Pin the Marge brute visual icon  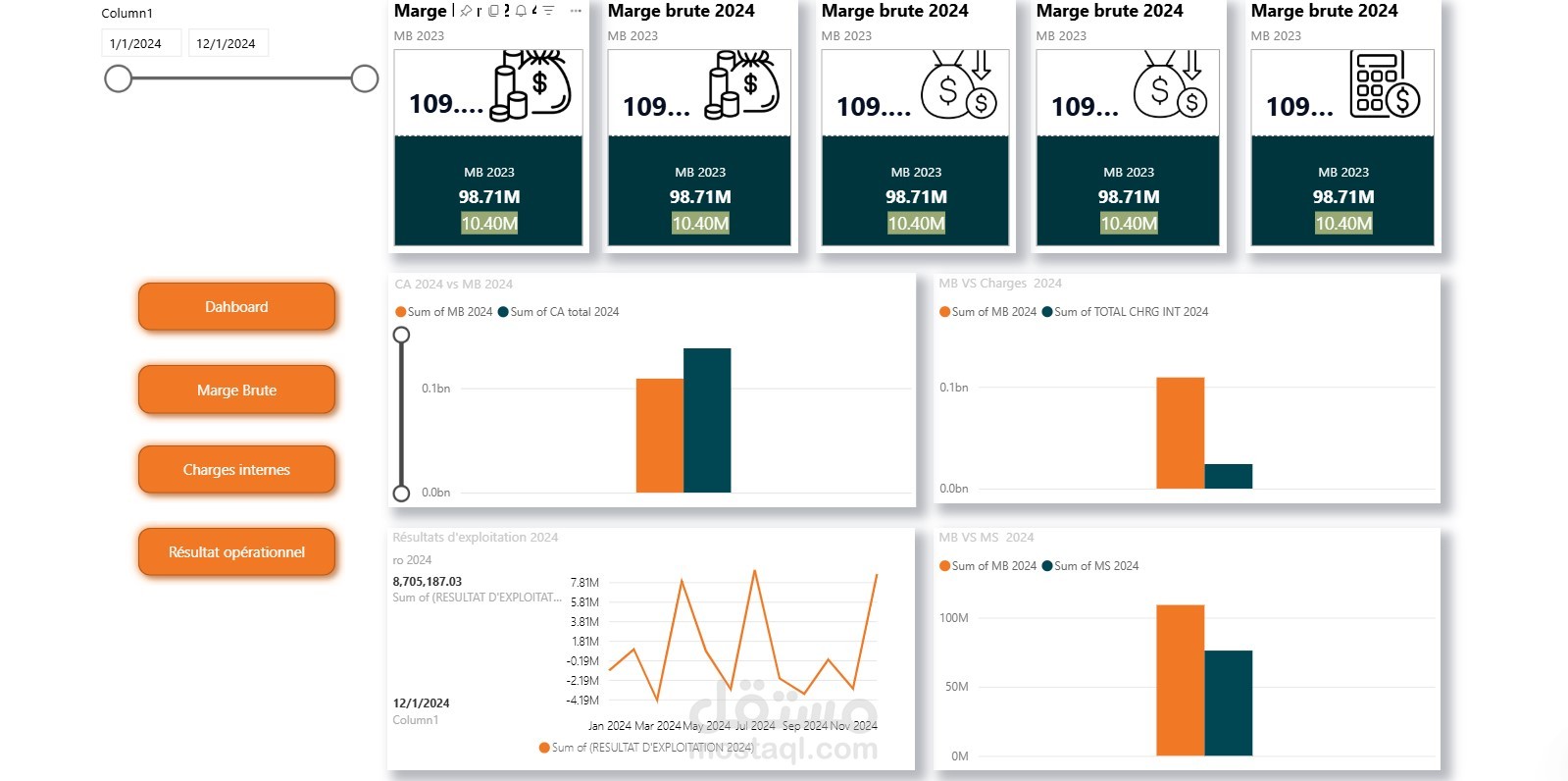click(x=467, y=11)
